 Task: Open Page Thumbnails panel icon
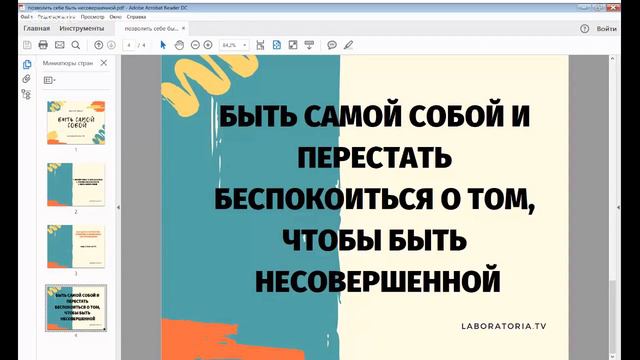[27, 64]
